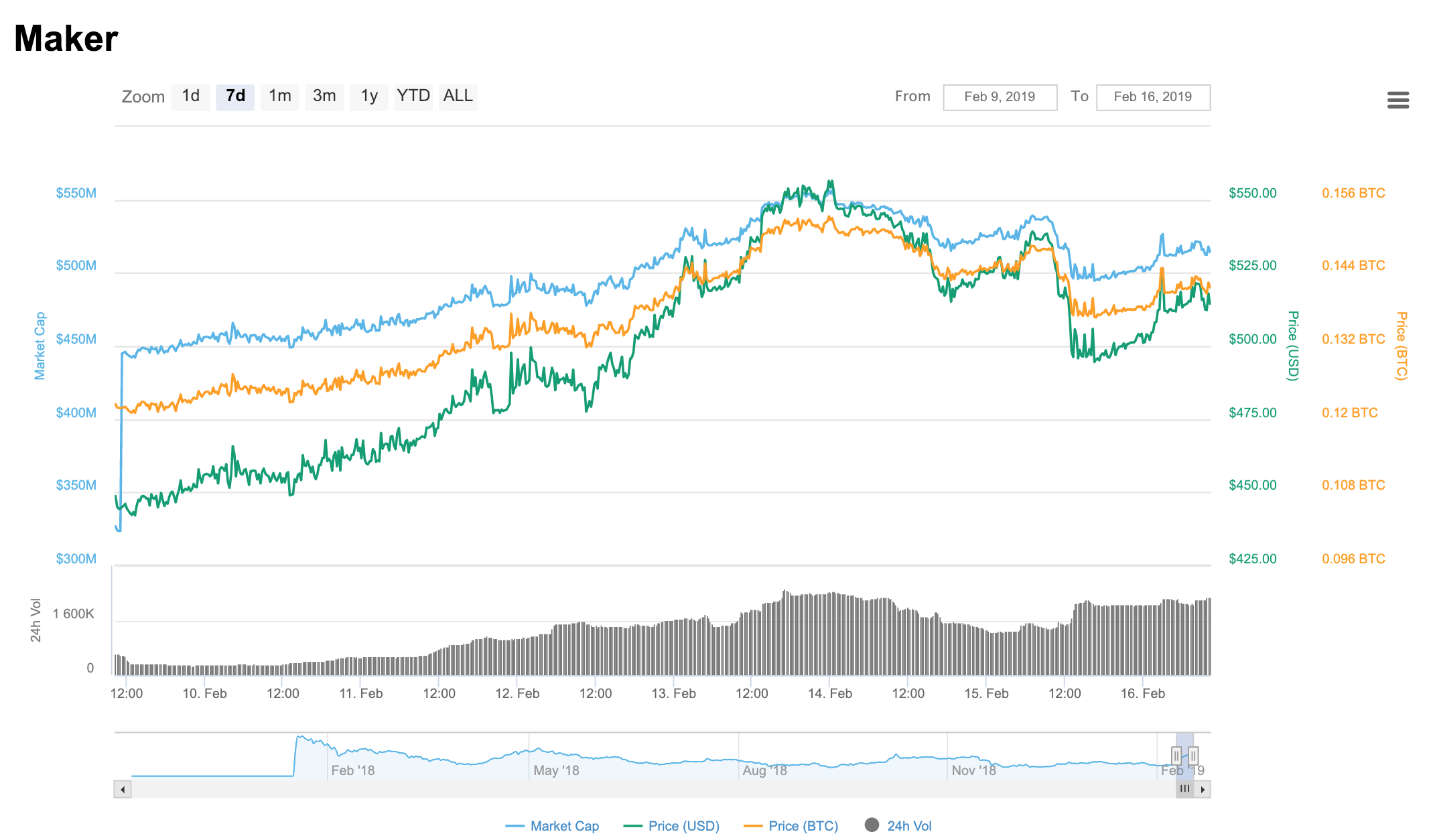Select the 3m zoom range
Image resolution: width=1431 pixels, height=840 pixels.
point(324,96)
